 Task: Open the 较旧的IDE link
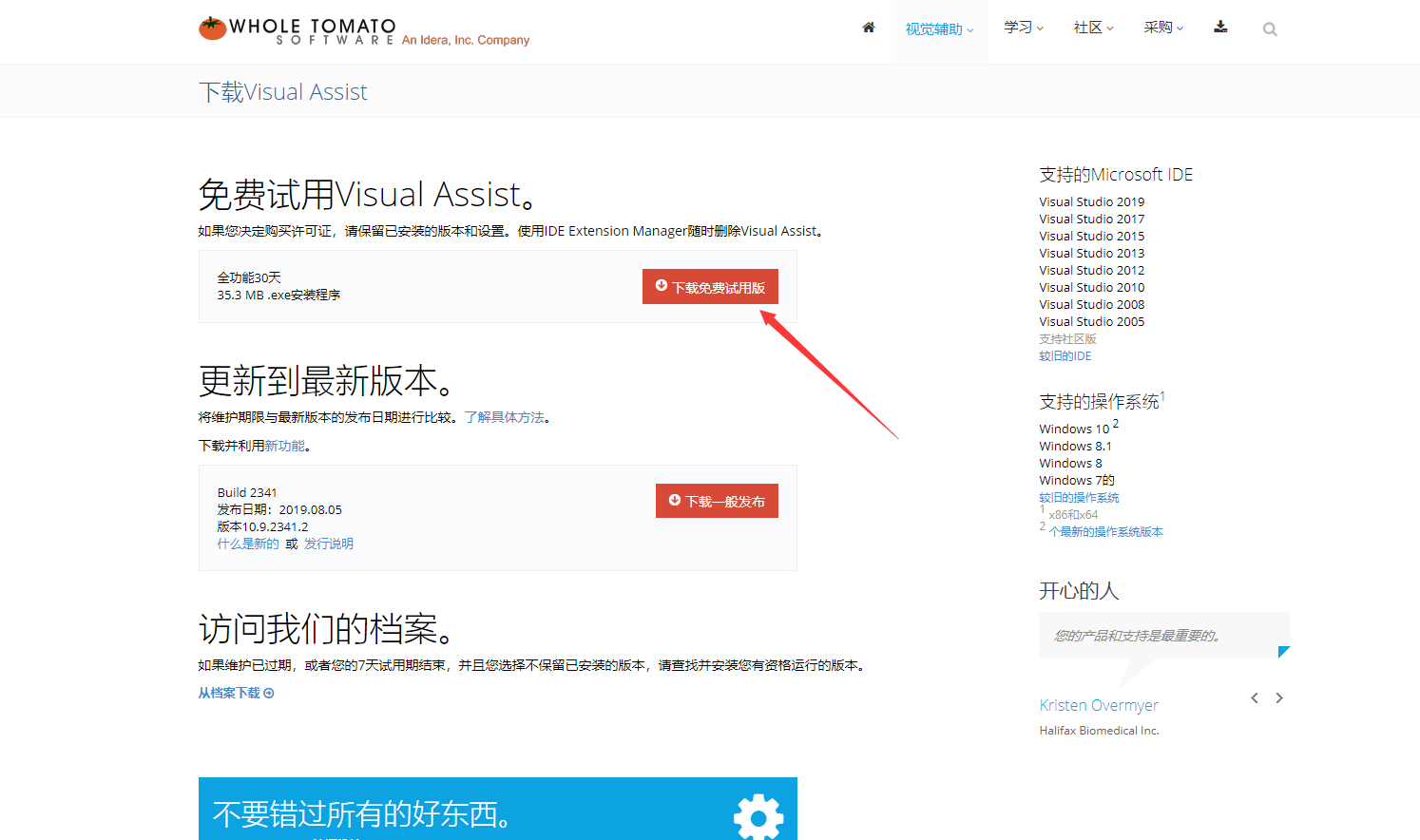point(1065,355)
